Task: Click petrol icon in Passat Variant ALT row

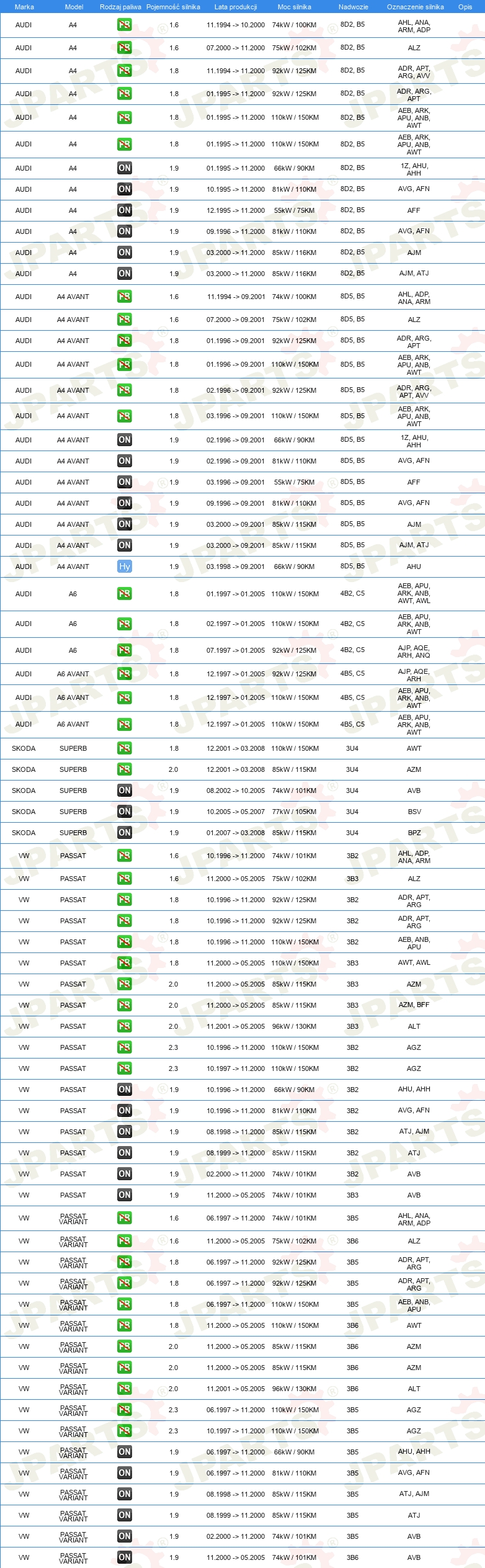Action: (x=125, y=1389)
